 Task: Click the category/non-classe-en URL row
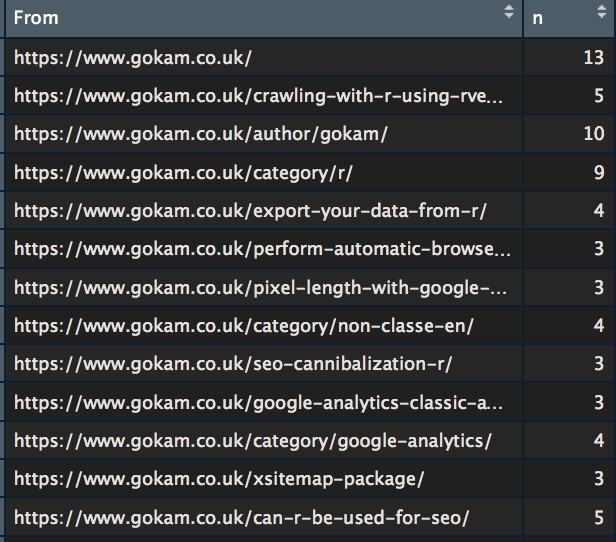click(x=244, y=326)
